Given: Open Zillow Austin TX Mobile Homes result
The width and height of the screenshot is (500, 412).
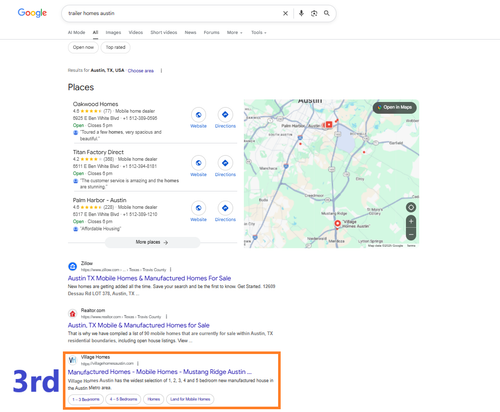Looking at the screenshot, I should coord(149,278).
